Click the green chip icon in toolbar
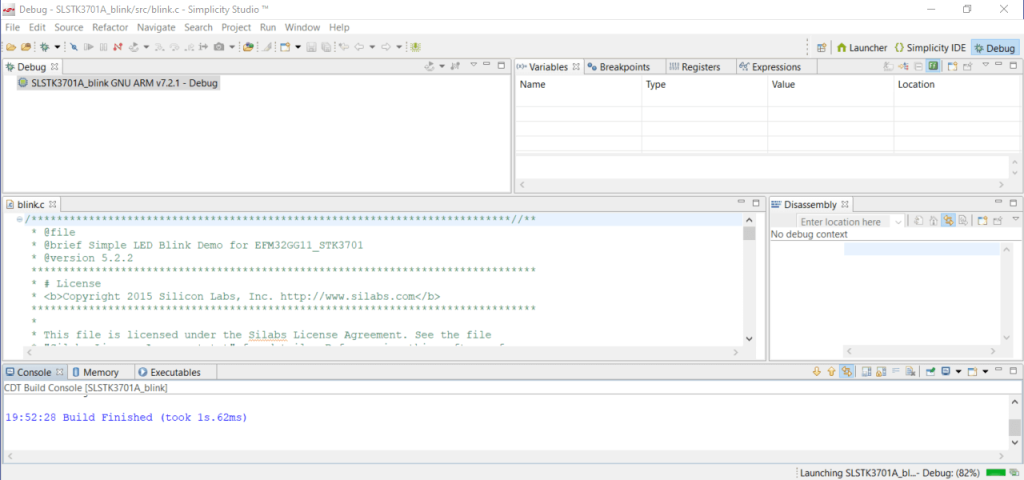 pyautogui.click(x=415, y=47)
